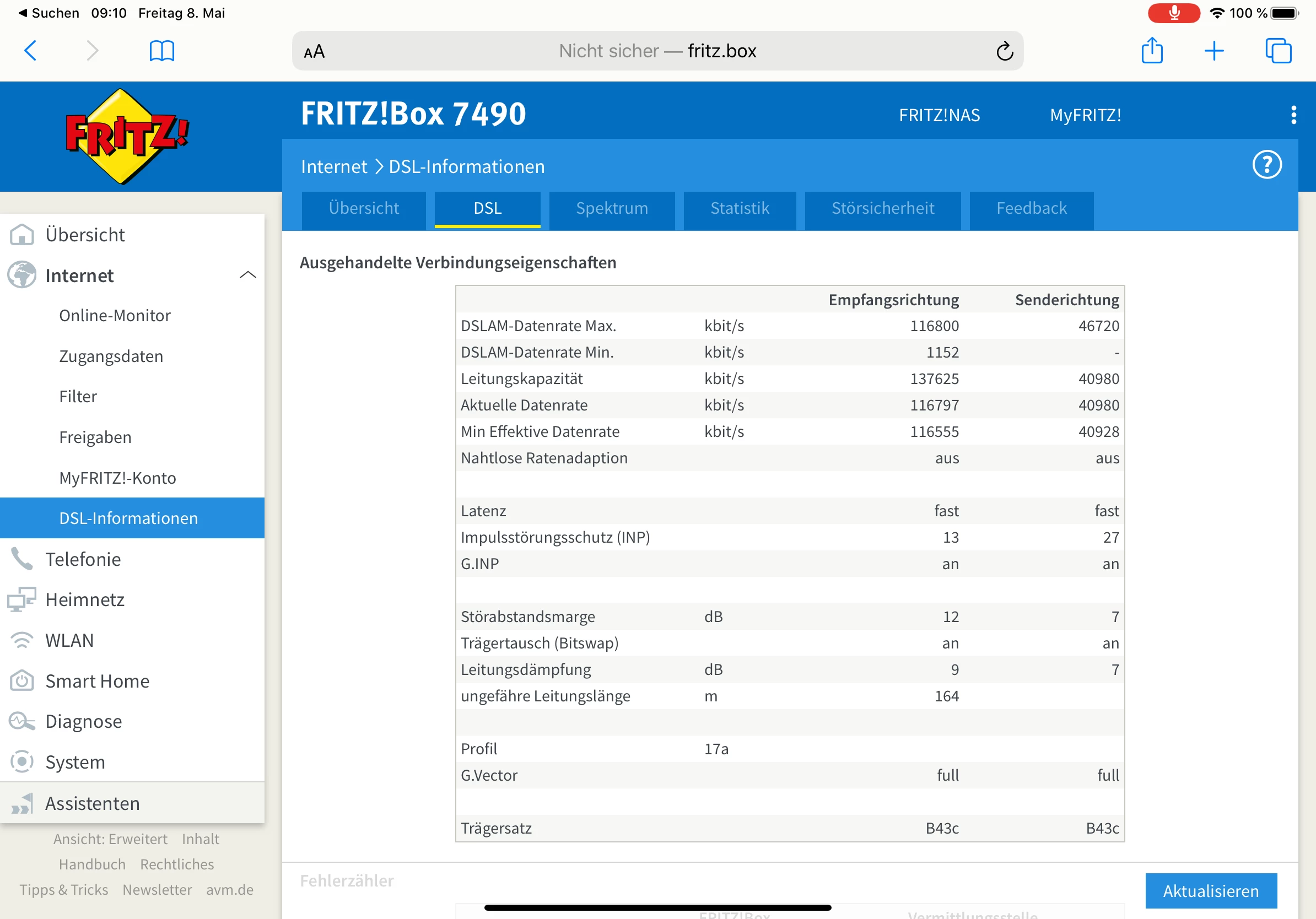Collapse the Internet menu section chevron
This screenshot has height=919, width=1316.
(x=247, y=275)
